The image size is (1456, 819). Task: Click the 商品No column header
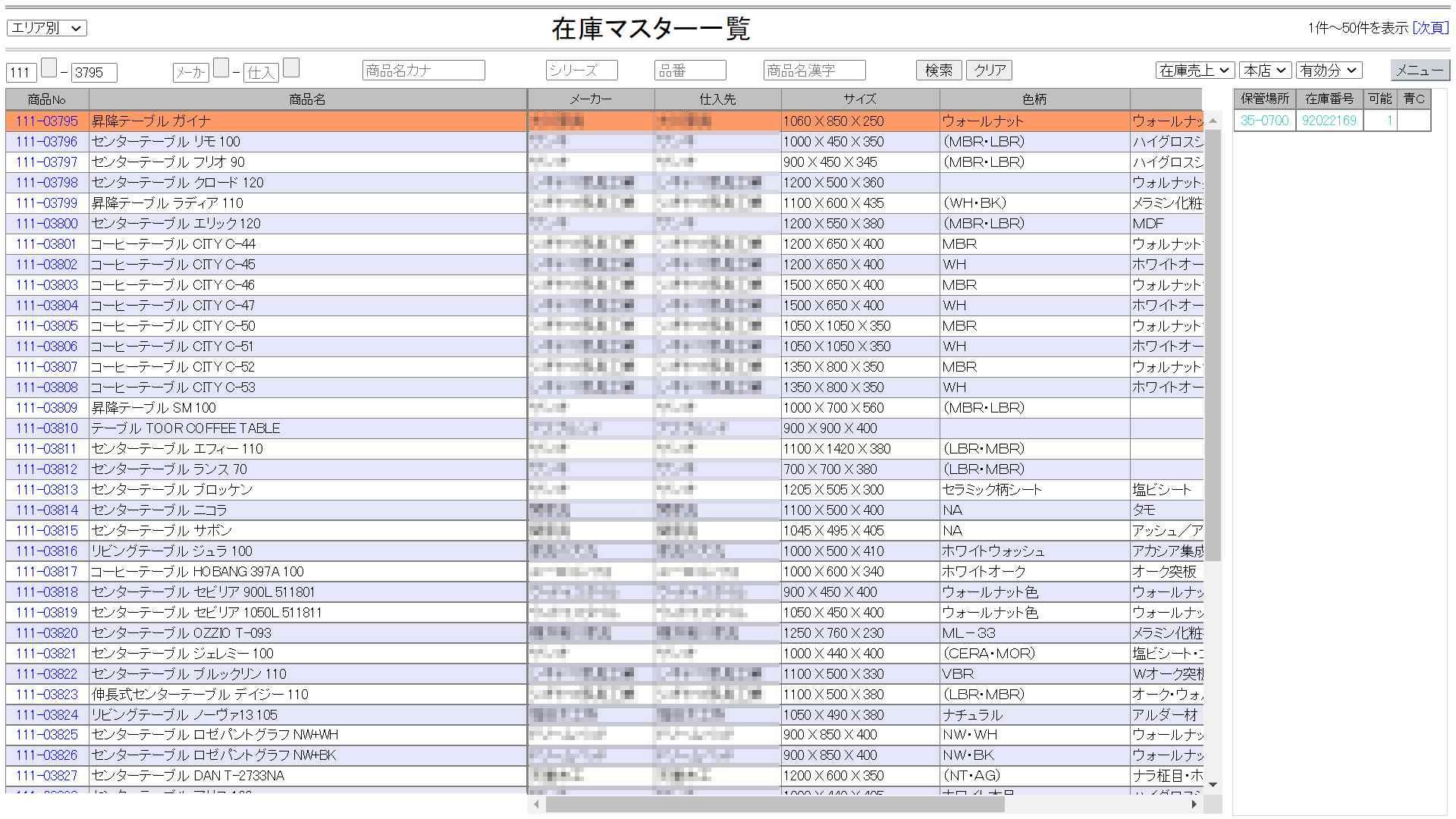[x=47, y=99]
